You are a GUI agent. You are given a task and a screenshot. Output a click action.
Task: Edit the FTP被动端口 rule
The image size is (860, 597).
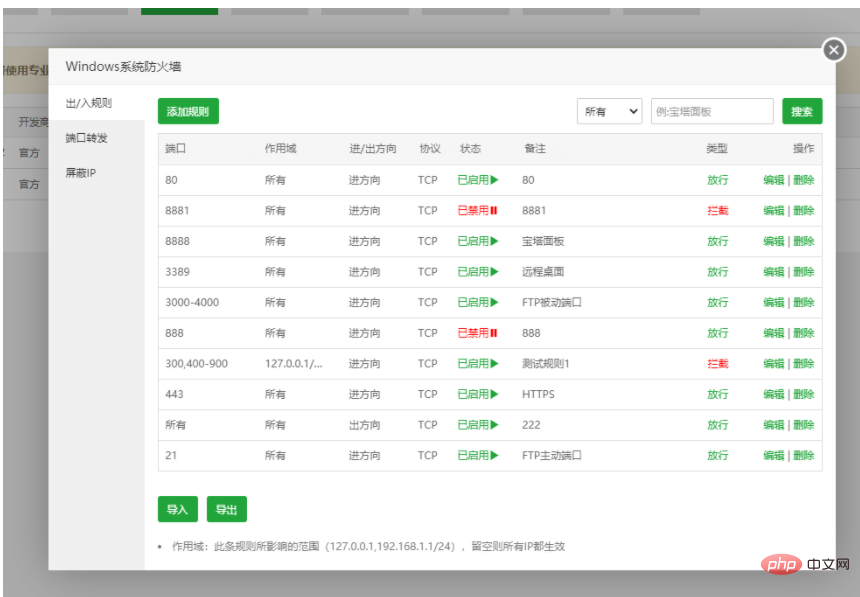[774, 302]
